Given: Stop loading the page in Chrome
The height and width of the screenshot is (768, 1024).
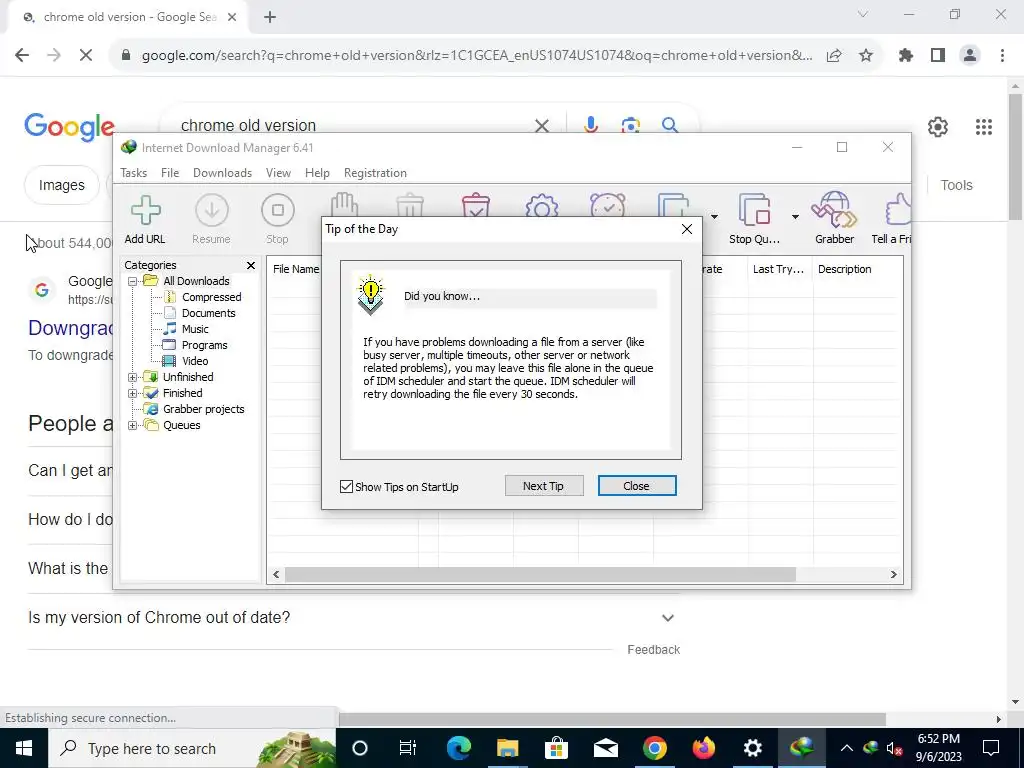Looking at the screenshot, I should (x=86, y=56).
